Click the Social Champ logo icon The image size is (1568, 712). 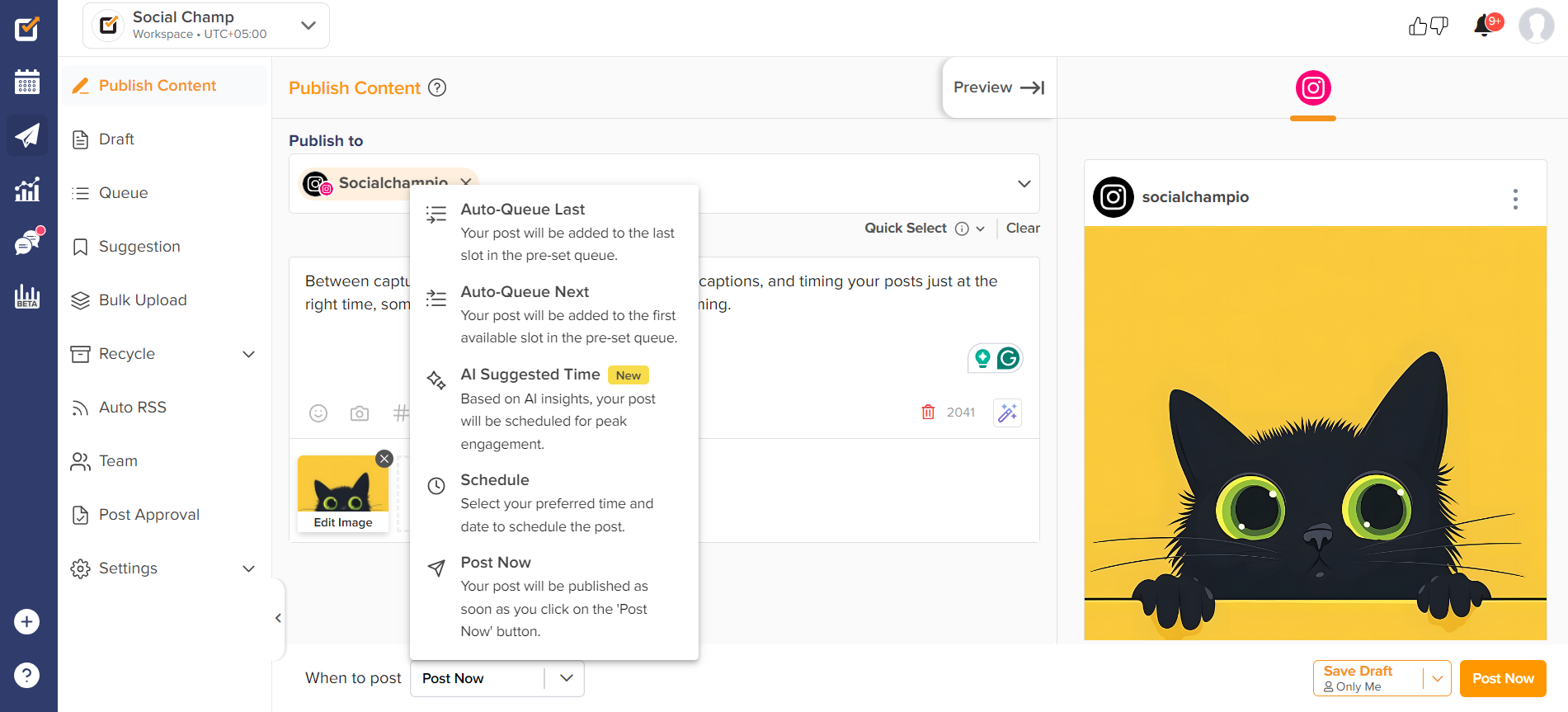pyautogui.click(x=109, y=26)
